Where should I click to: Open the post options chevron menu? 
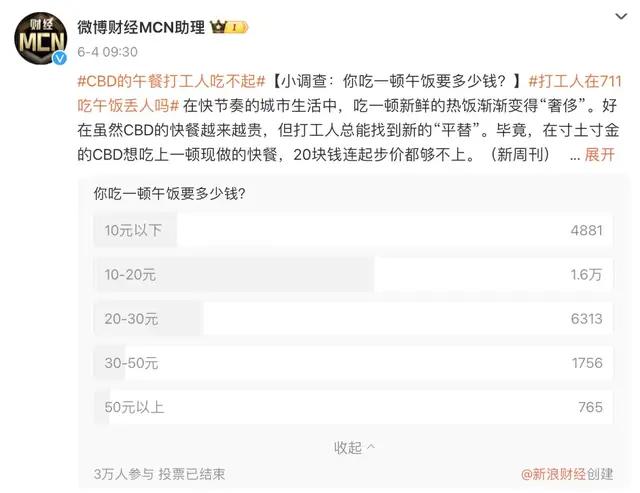621,17
